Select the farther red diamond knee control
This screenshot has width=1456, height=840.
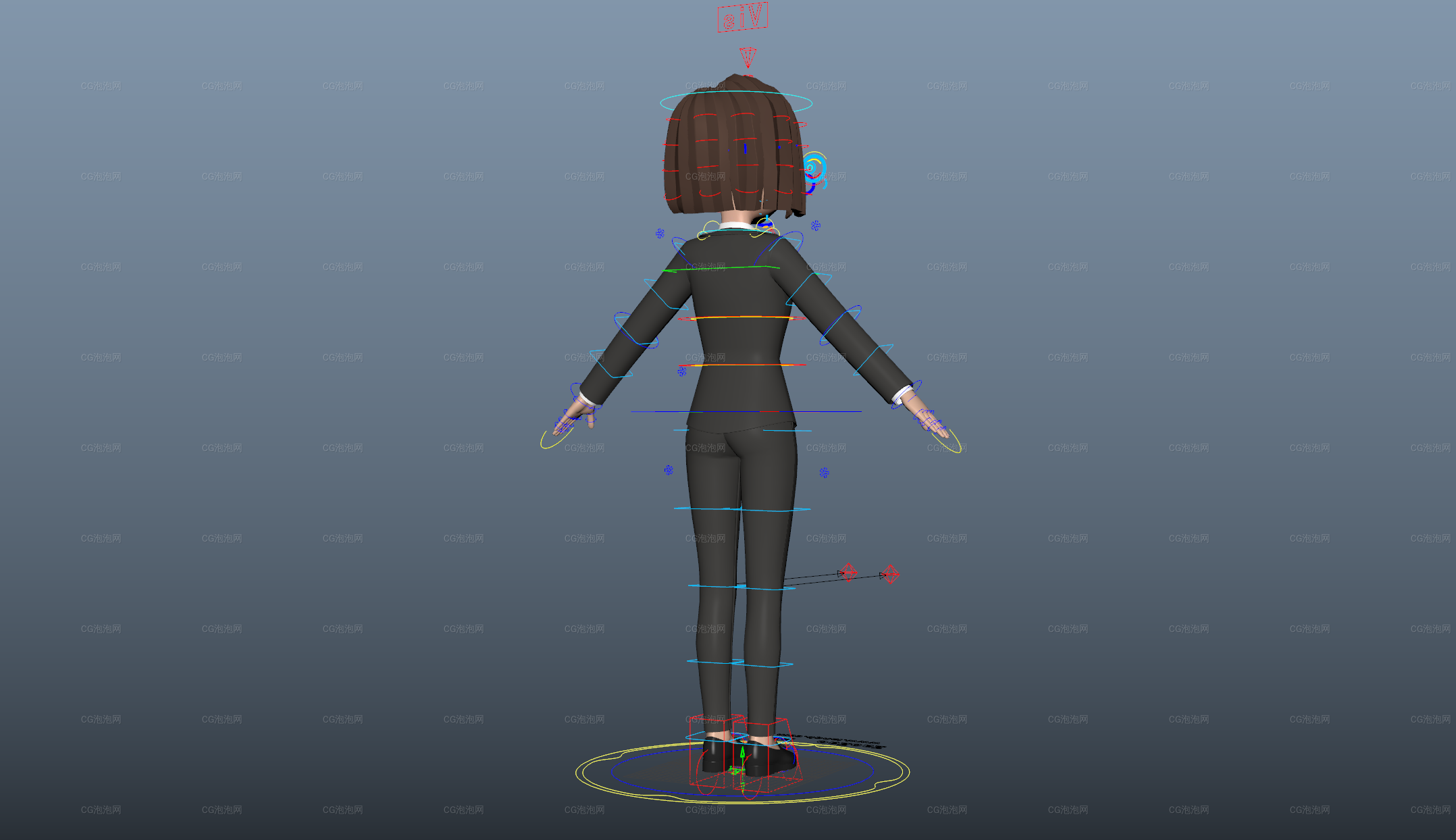click(x=891, y=574)
